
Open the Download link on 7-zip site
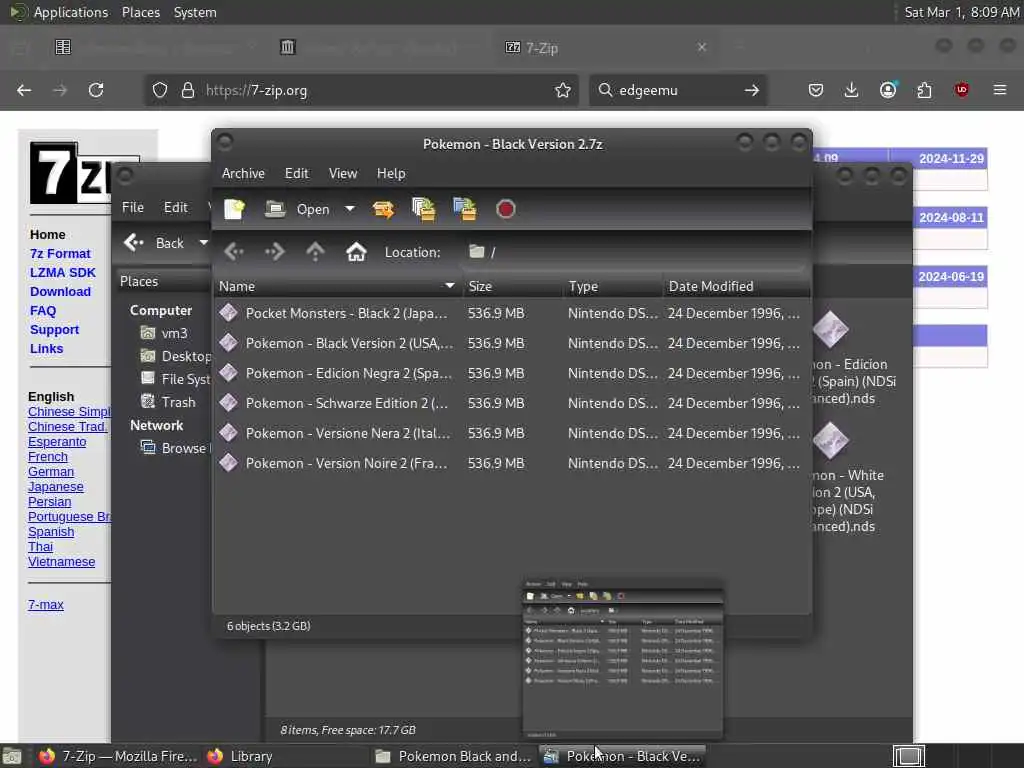[60, 291]
